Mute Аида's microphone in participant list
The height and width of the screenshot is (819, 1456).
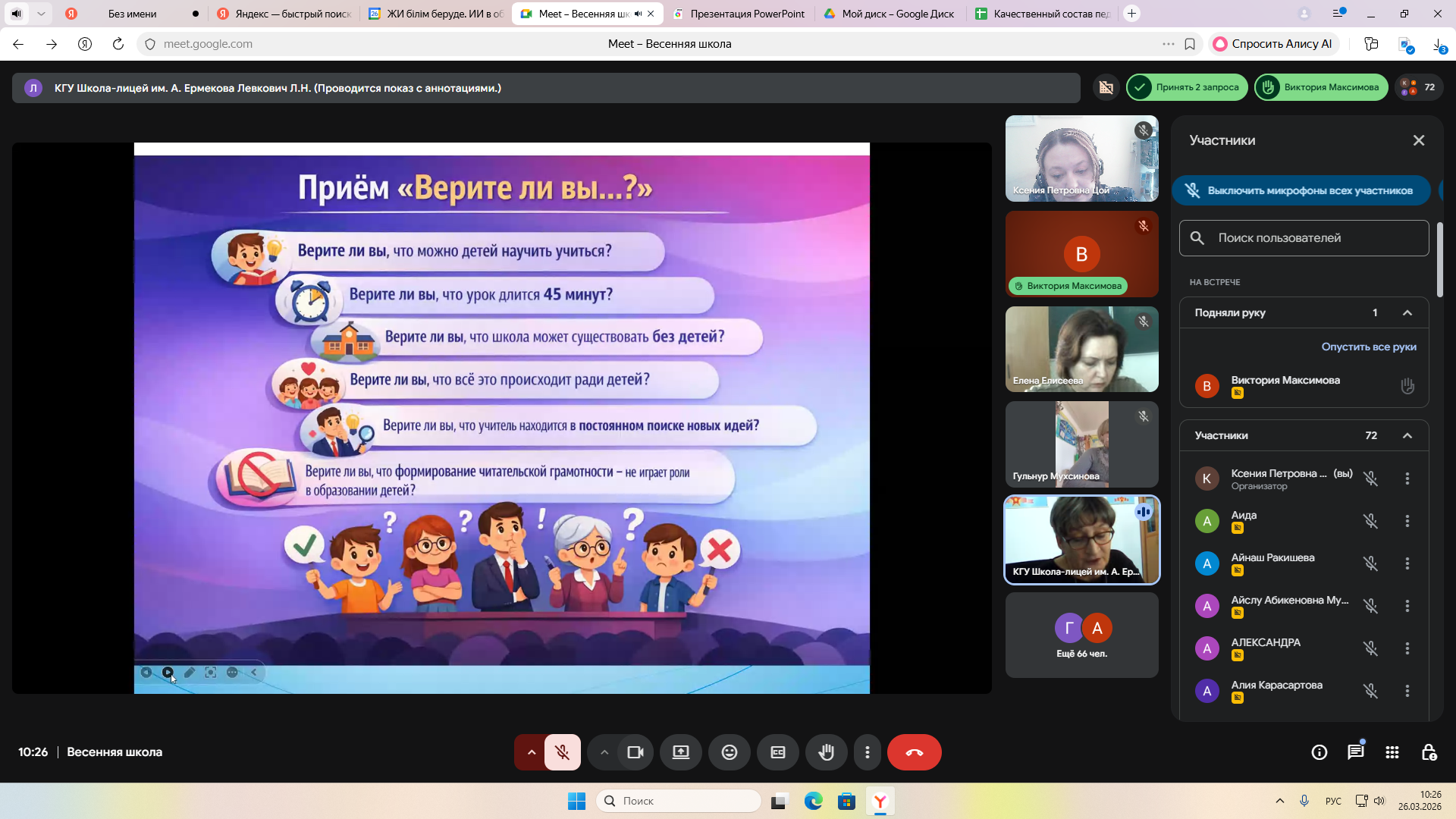(1370, 521)
